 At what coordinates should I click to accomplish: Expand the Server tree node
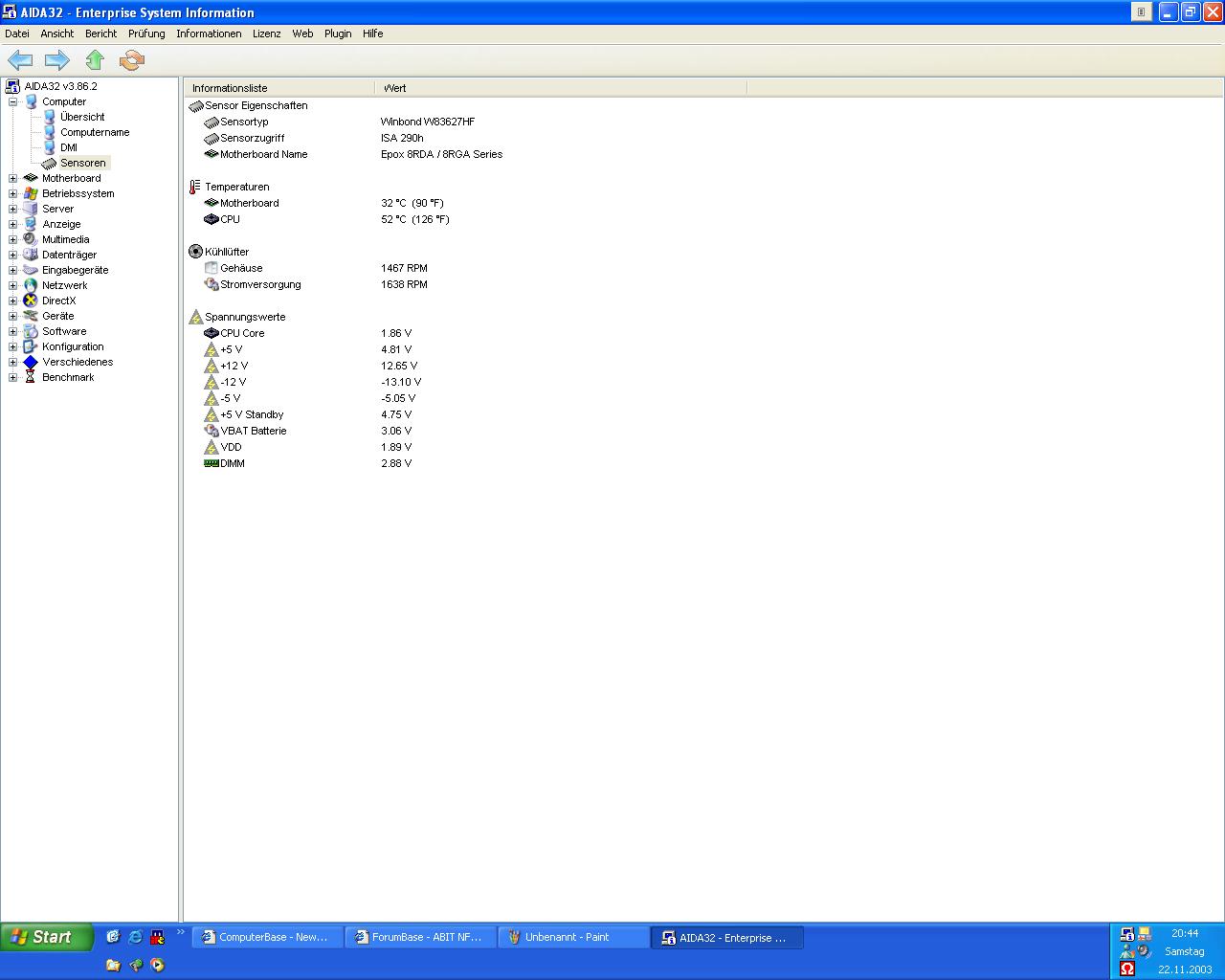pos(13,209)
